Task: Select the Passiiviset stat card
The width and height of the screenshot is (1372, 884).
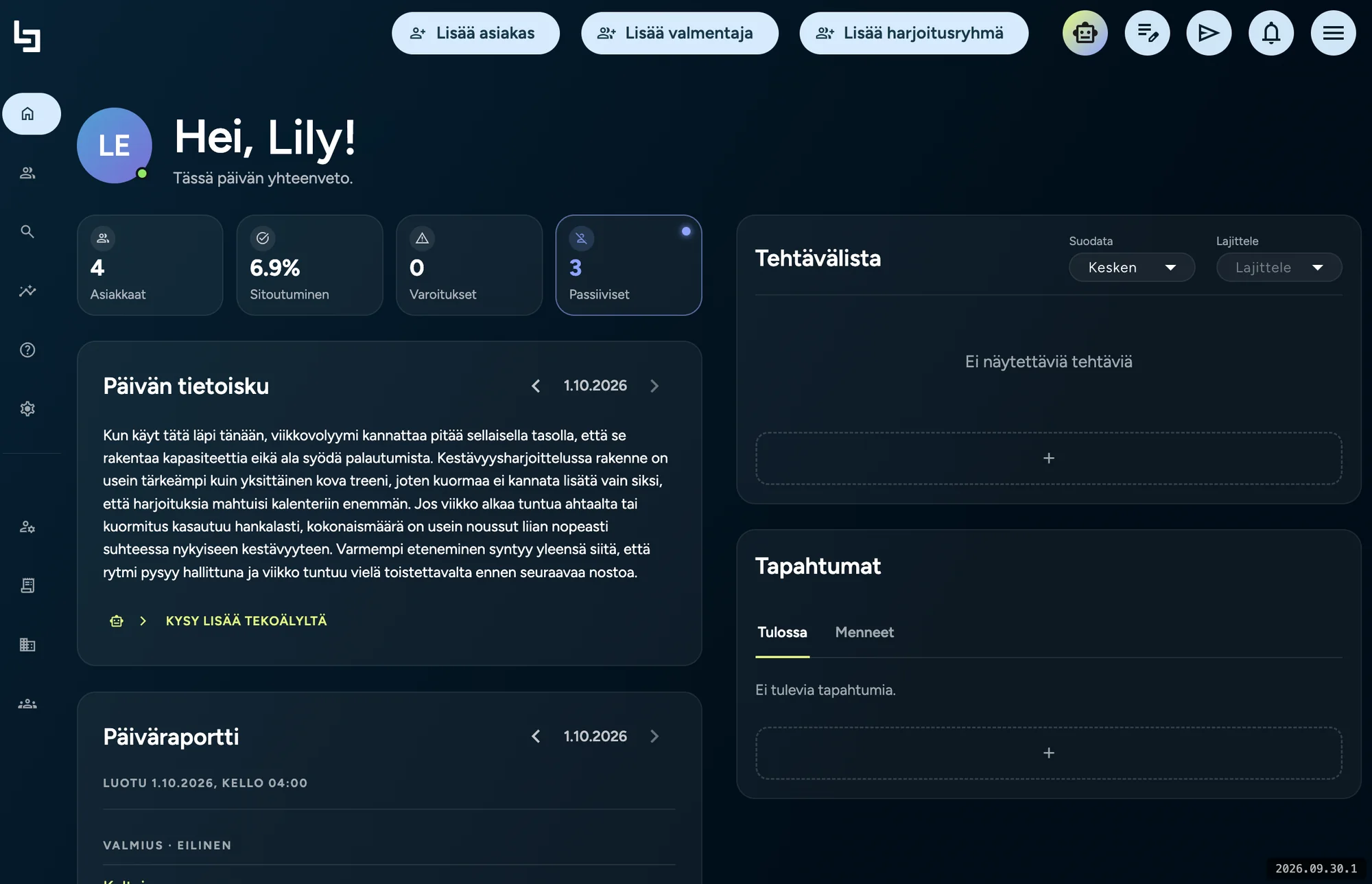Action: 628,265
